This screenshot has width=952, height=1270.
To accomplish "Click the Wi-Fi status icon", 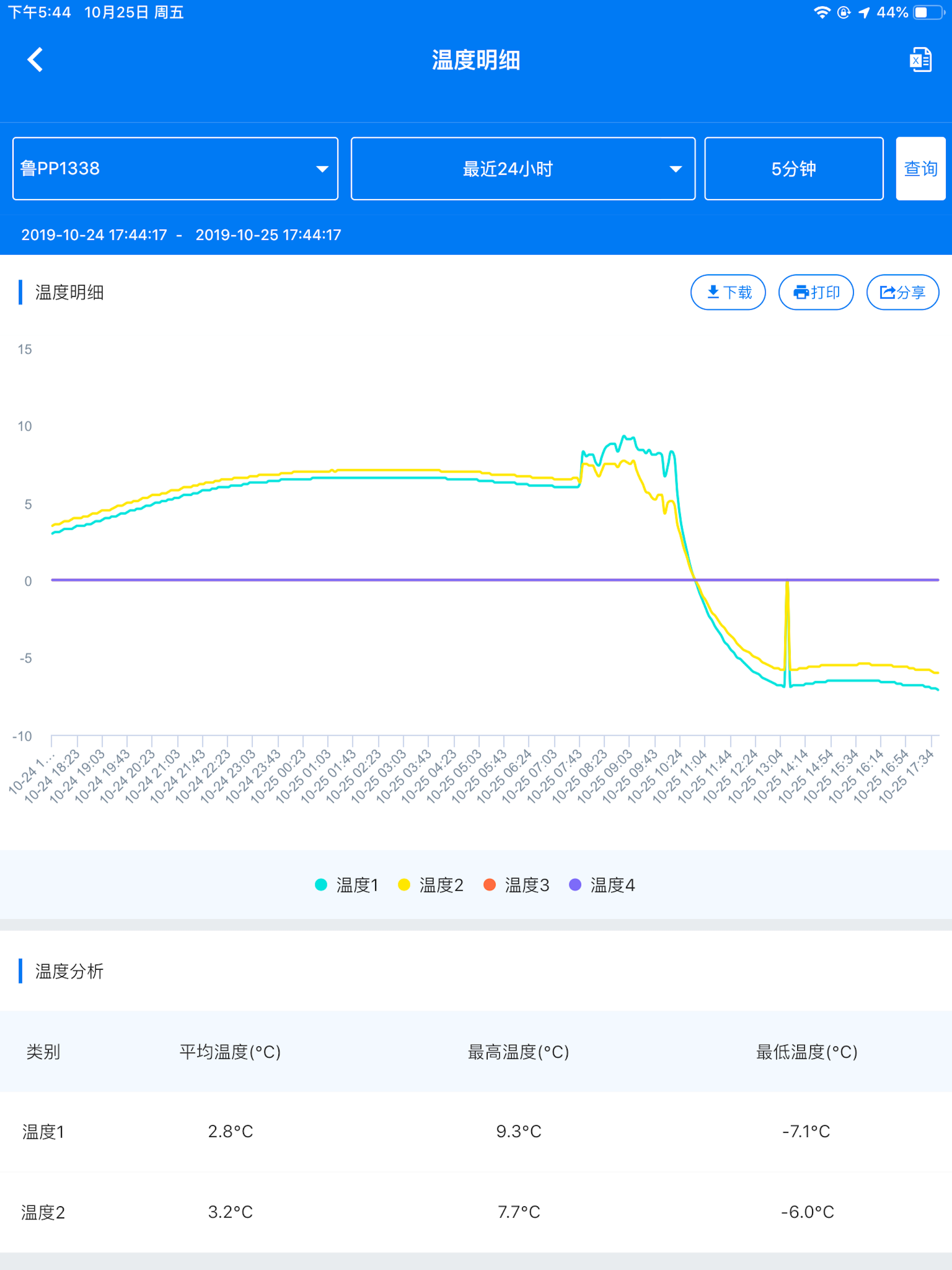I will point(822,12).
